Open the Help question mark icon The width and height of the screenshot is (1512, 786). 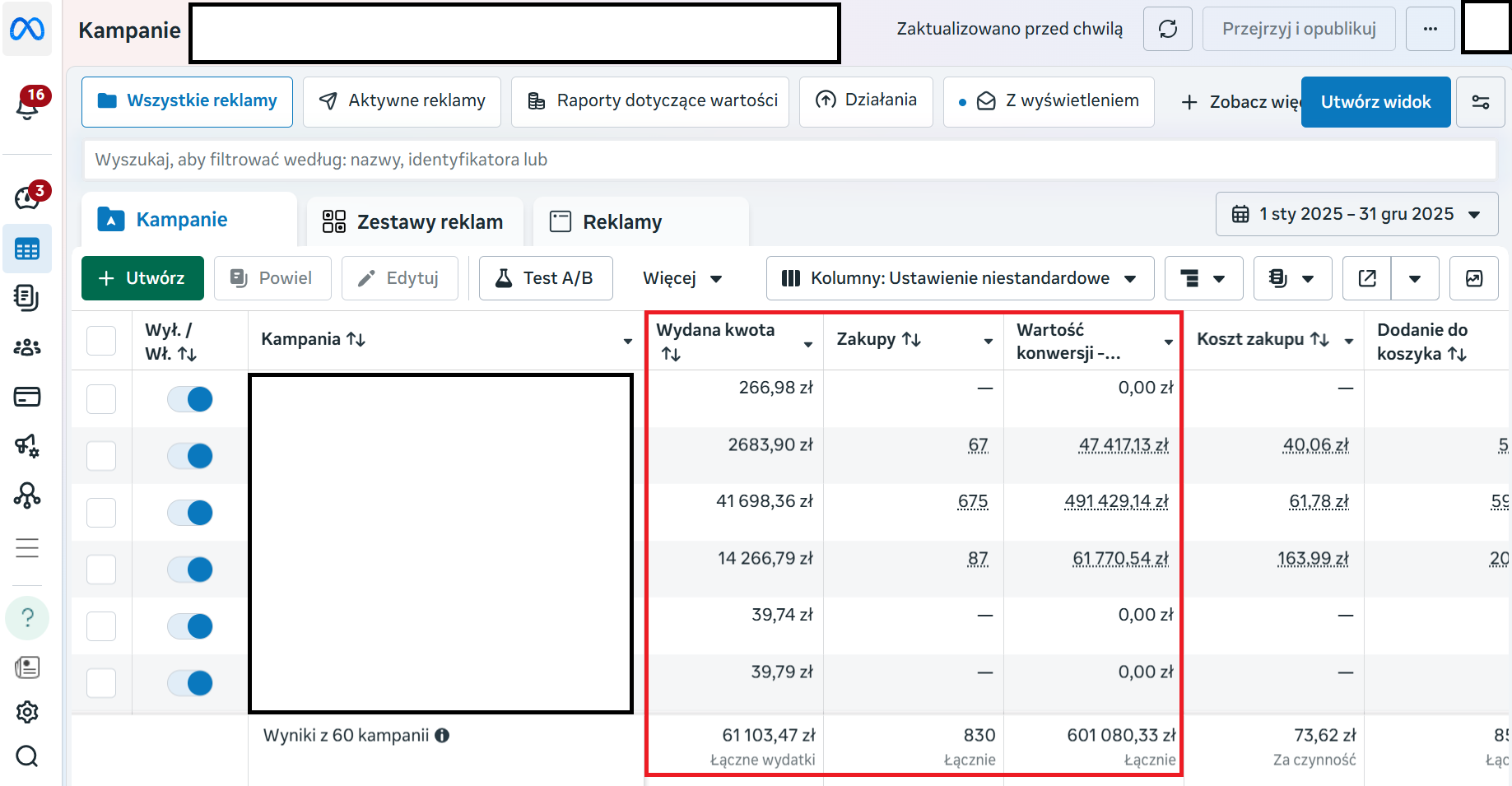27,618
